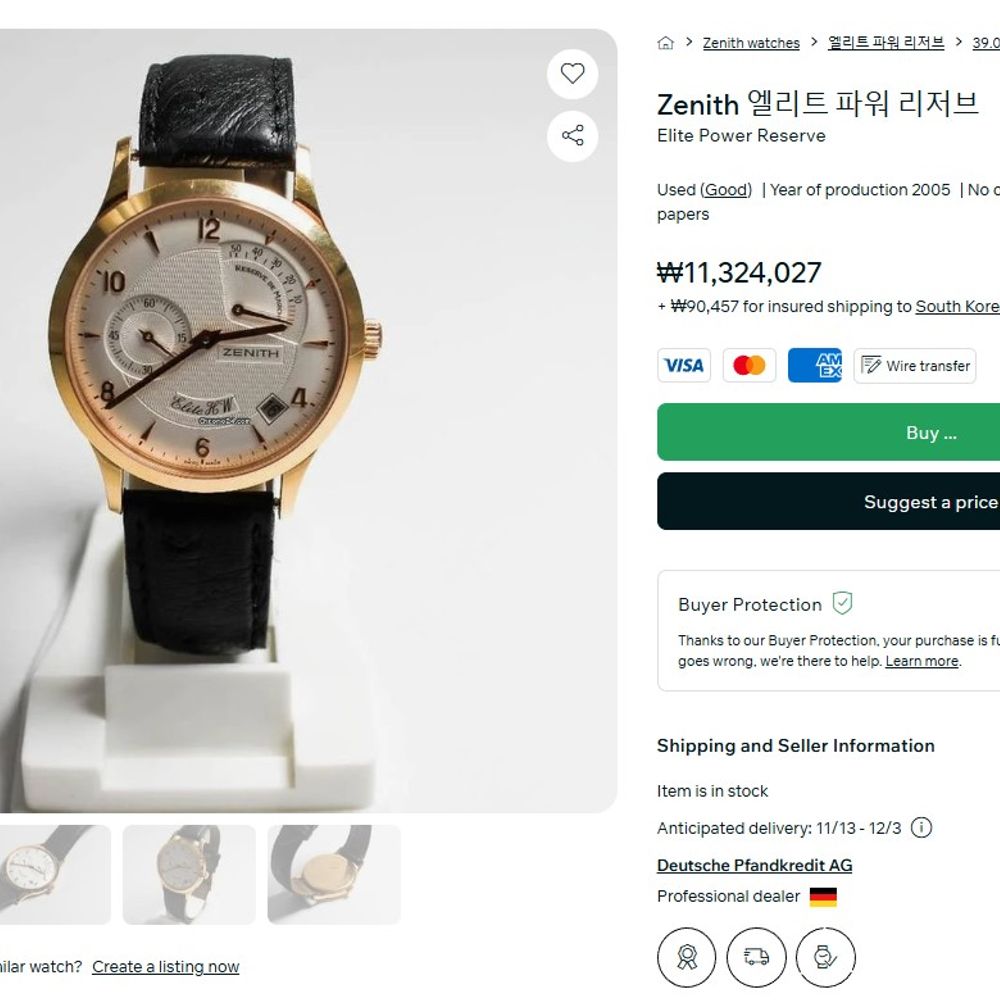Click the delivery truck badge icon
Screen dimensions: 1000x1000
point(756,957)
